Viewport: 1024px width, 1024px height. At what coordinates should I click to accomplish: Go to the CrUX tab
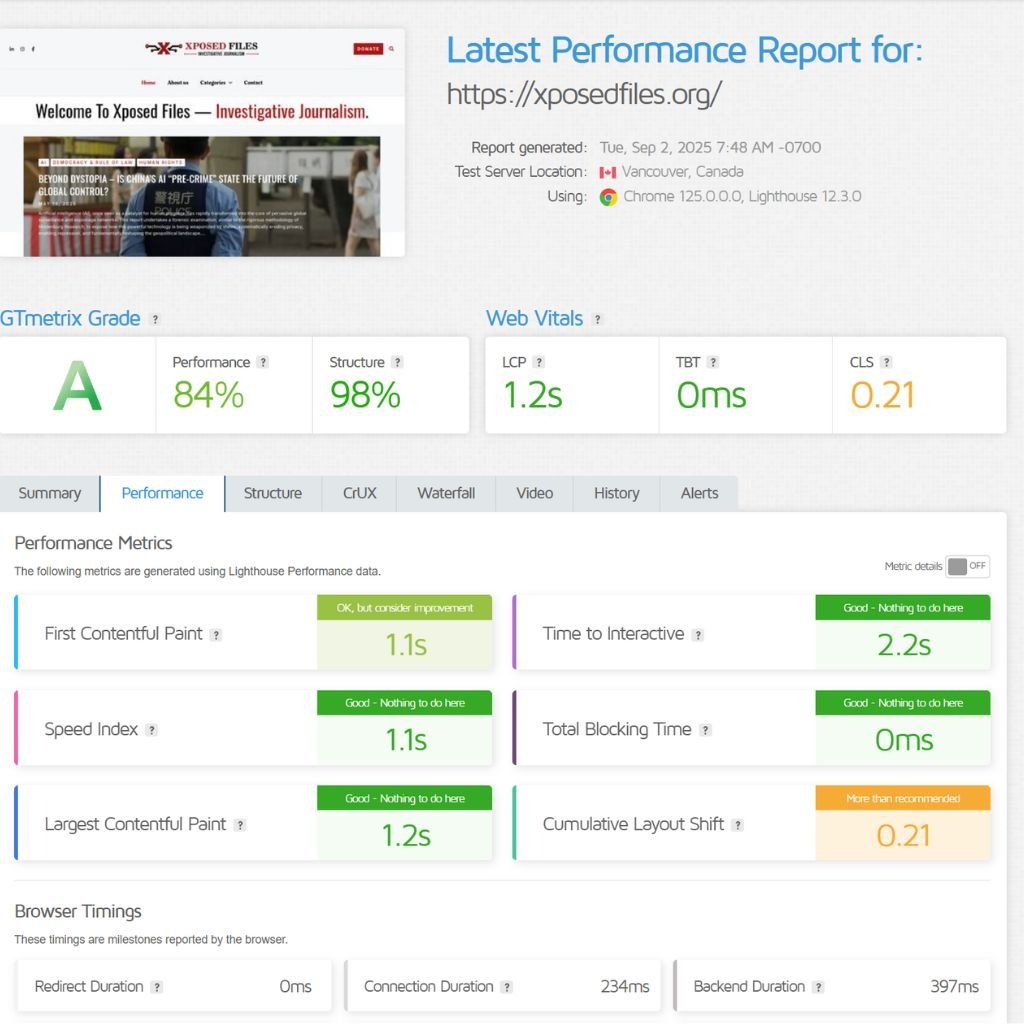[x=359, y=493]
